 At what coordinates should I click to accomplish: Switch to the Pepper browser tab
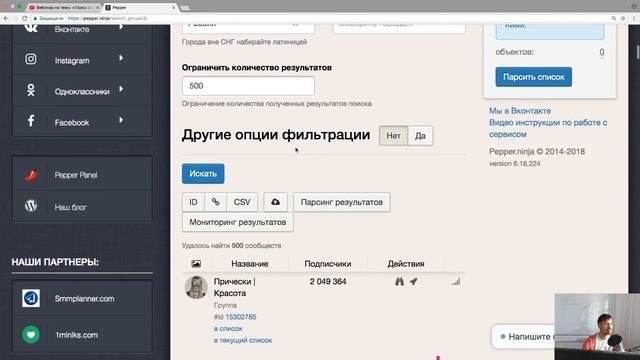[140, 8]
